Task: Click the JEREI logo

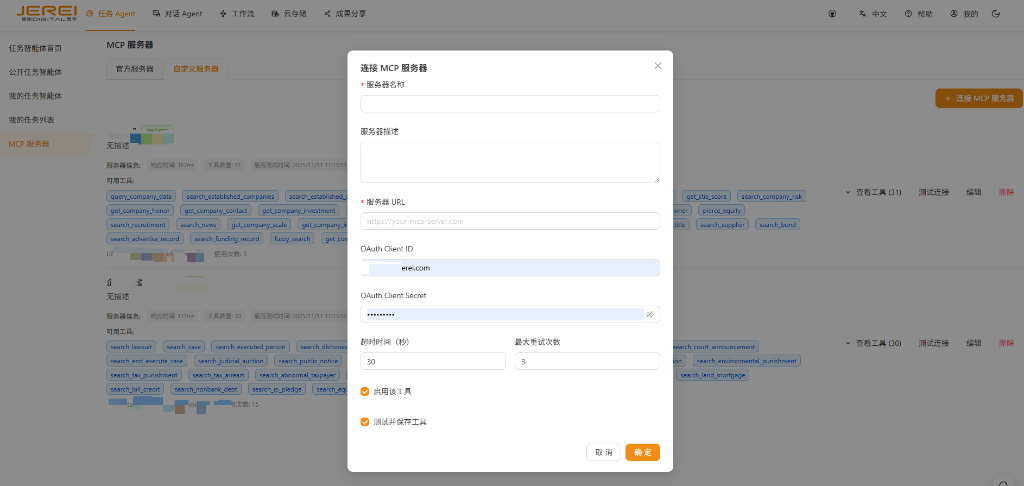Action: coord(46,14)
